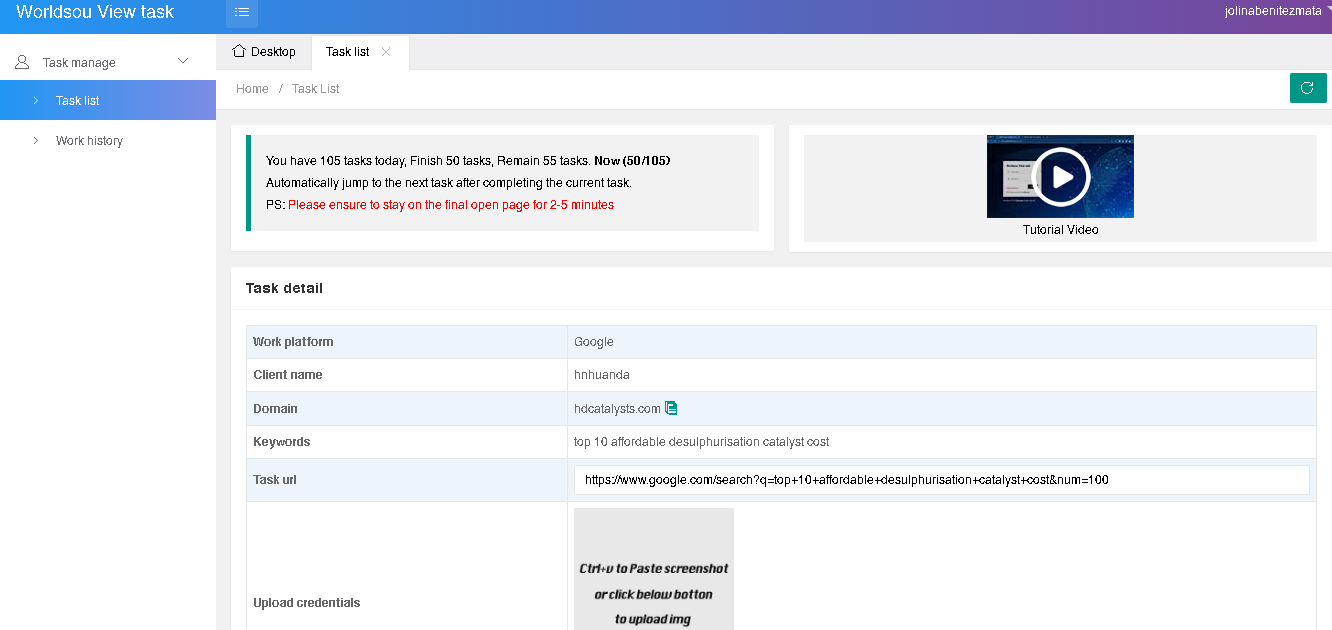The width and height of the screenshot is (1332, 630).
Task: Copy the hdcatalysts.com domain using copy icon
Action: click(671, 408)
